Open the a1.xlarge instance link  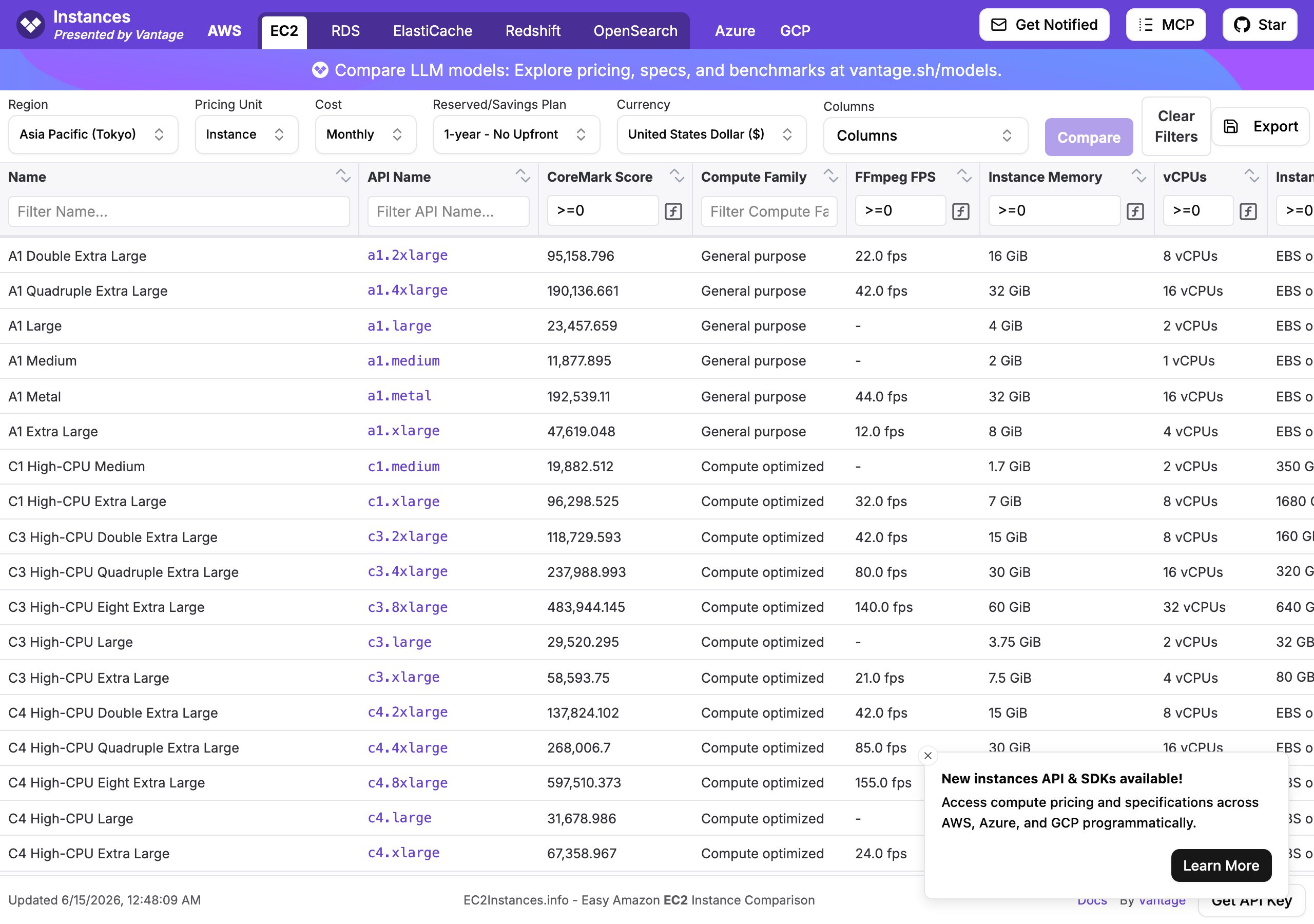[403, 431]
